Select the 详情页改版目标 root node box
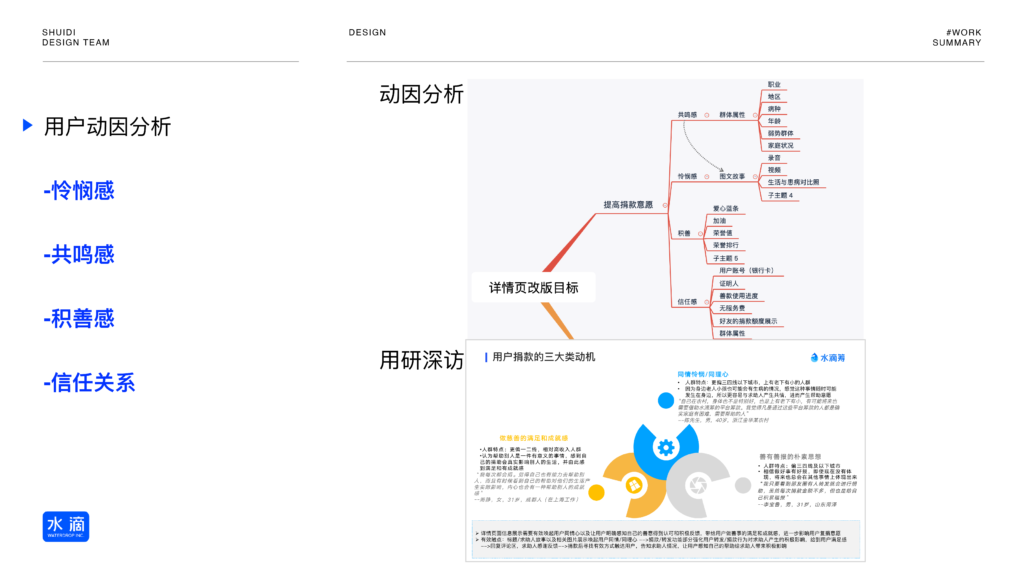 (x=533, y=287)
